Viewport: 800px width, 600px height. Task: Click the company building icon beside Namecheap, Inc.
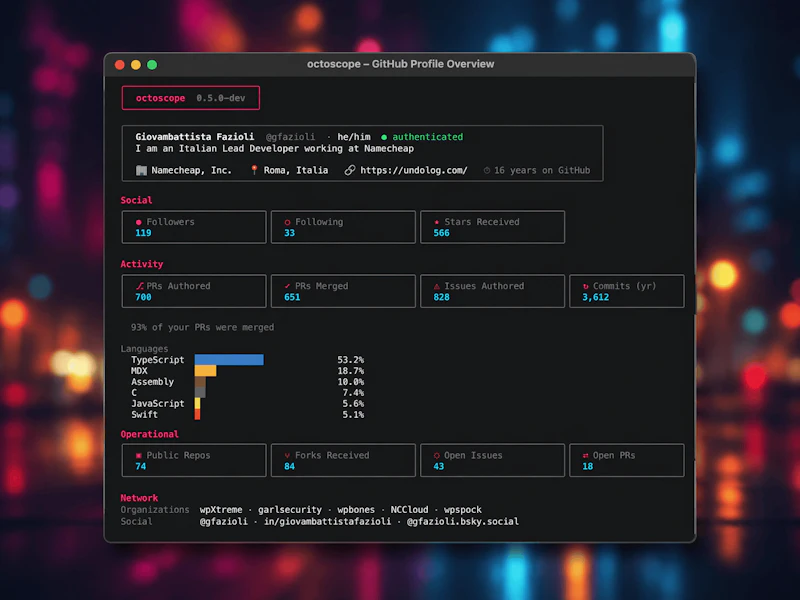coord(141,170)
